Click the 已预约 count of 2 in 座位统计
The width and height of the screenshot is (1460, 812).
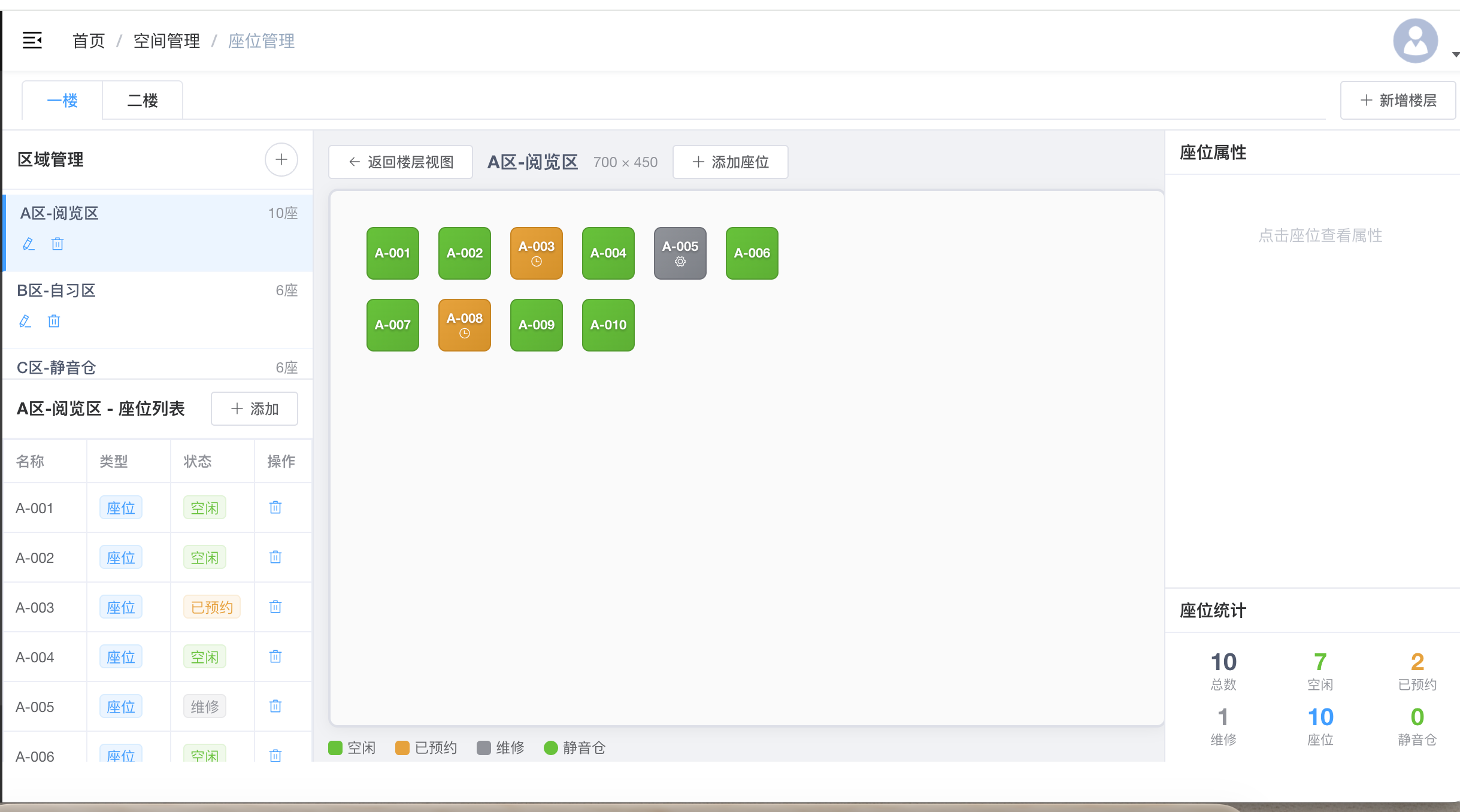(1417, 662)
